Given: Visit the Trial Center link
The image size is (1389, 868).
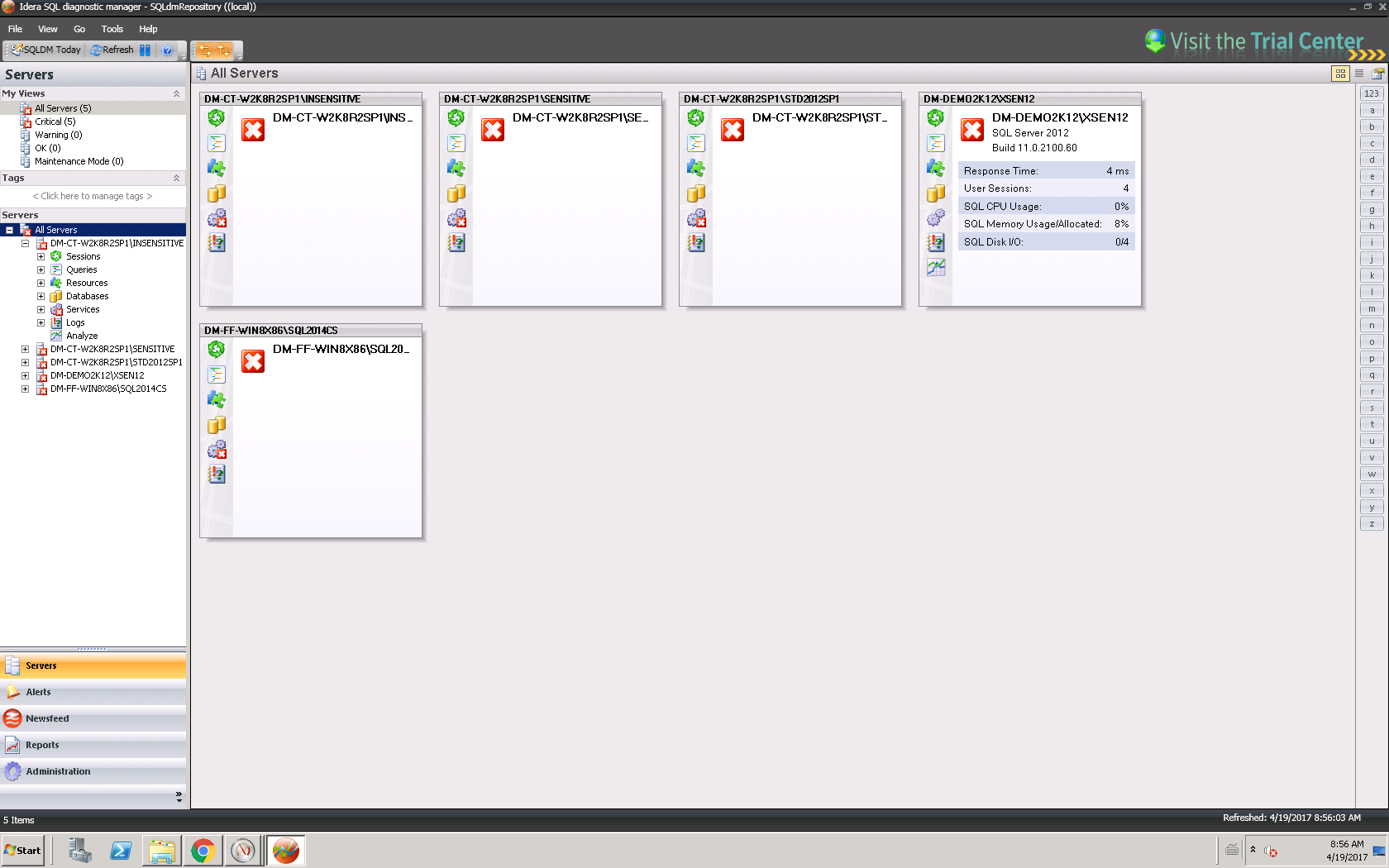Looking at the screenshot, I should point(1265,42).
